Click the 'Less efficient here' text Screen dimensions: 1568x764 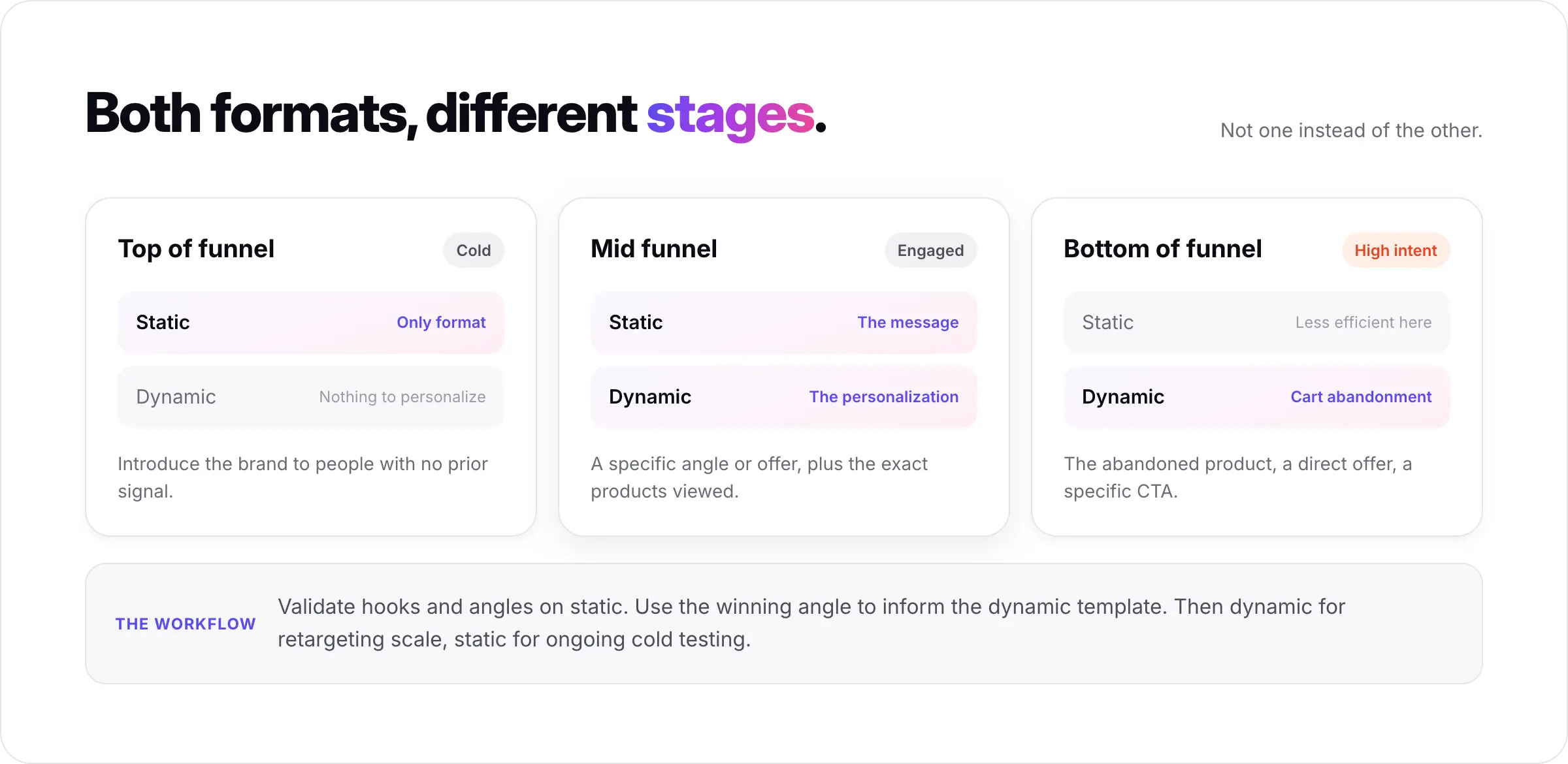[x=1364, y=323]
